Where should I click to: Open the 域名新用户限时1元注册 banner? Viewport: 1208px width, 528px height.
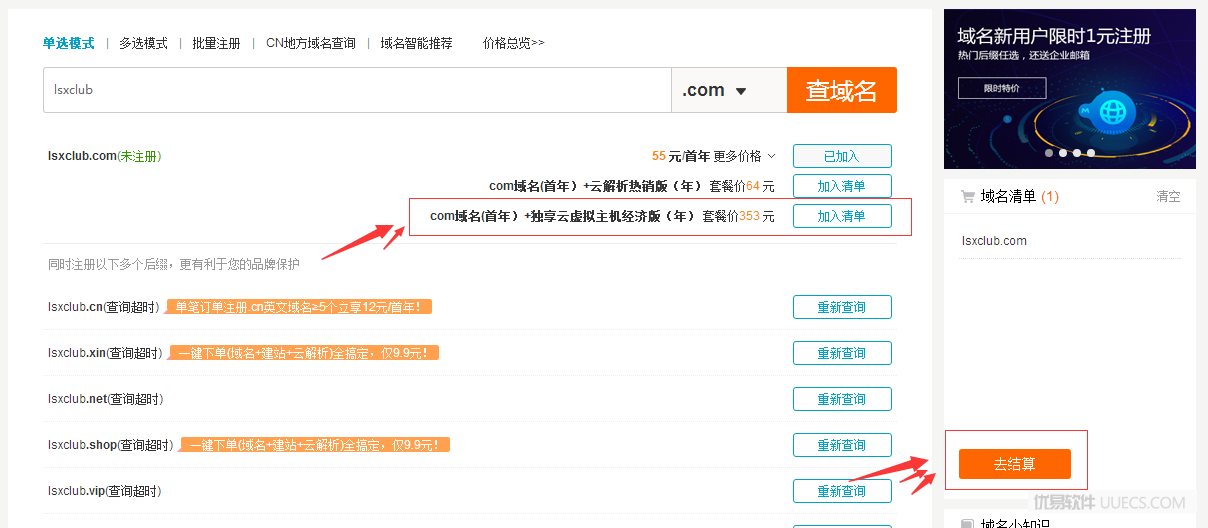(1069, 89)
